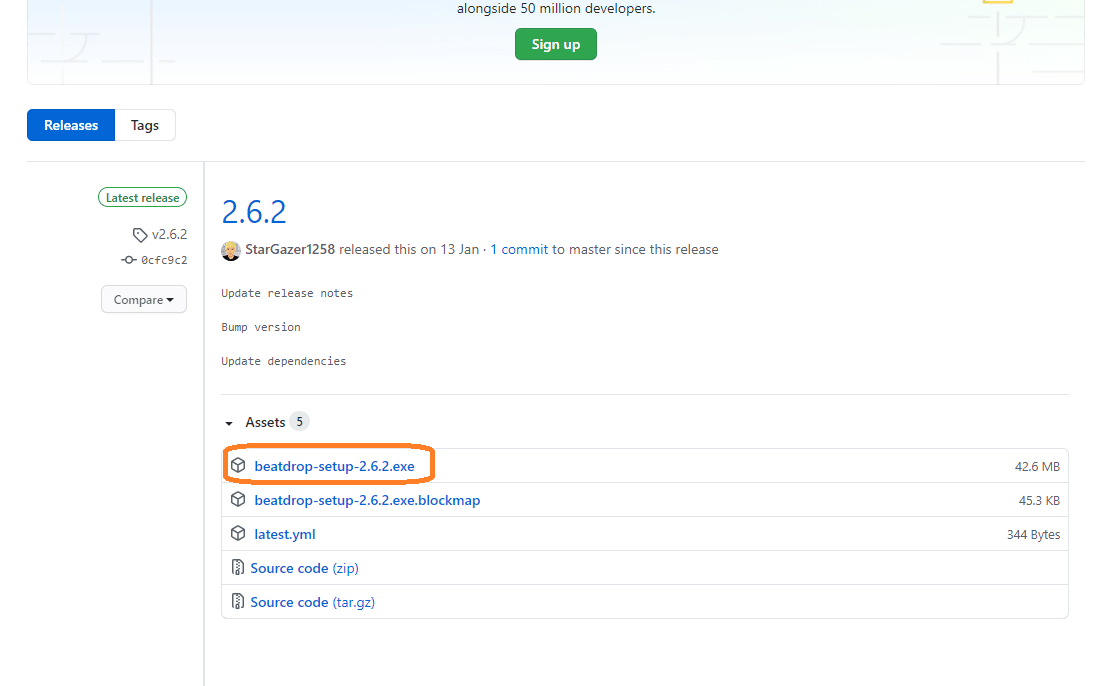Viewport: 1112px width, 686px height.
Task: Open the 1 commit link
Action: coord(519,249)
